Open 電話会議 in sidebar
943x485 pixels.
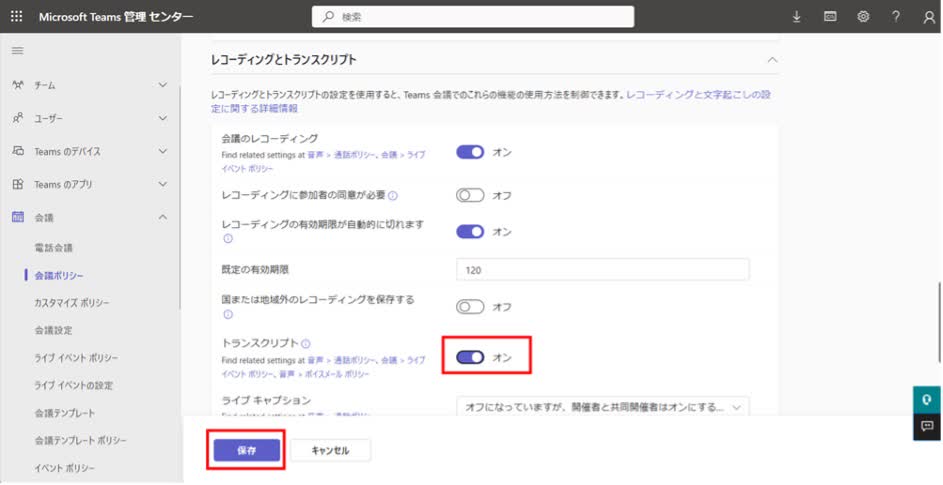pos(54,248)
